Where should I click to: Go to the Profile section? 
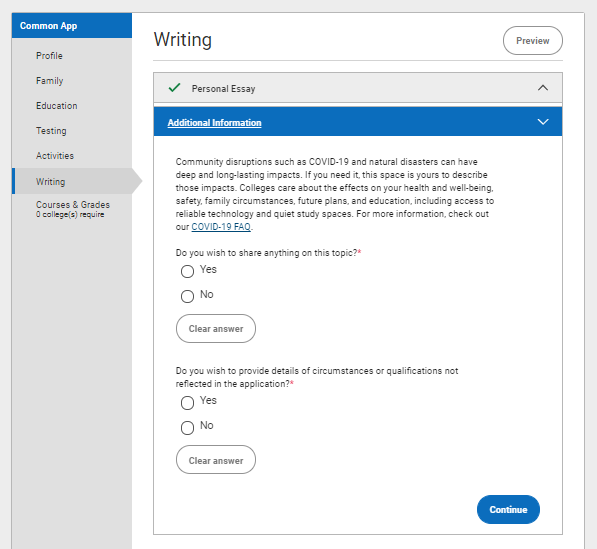point(49,56)
